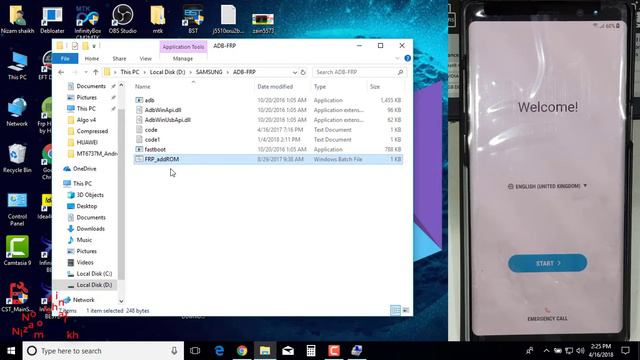Select the adb application file
The height and width of the screenshot is (360, 640).
[268, 100]
